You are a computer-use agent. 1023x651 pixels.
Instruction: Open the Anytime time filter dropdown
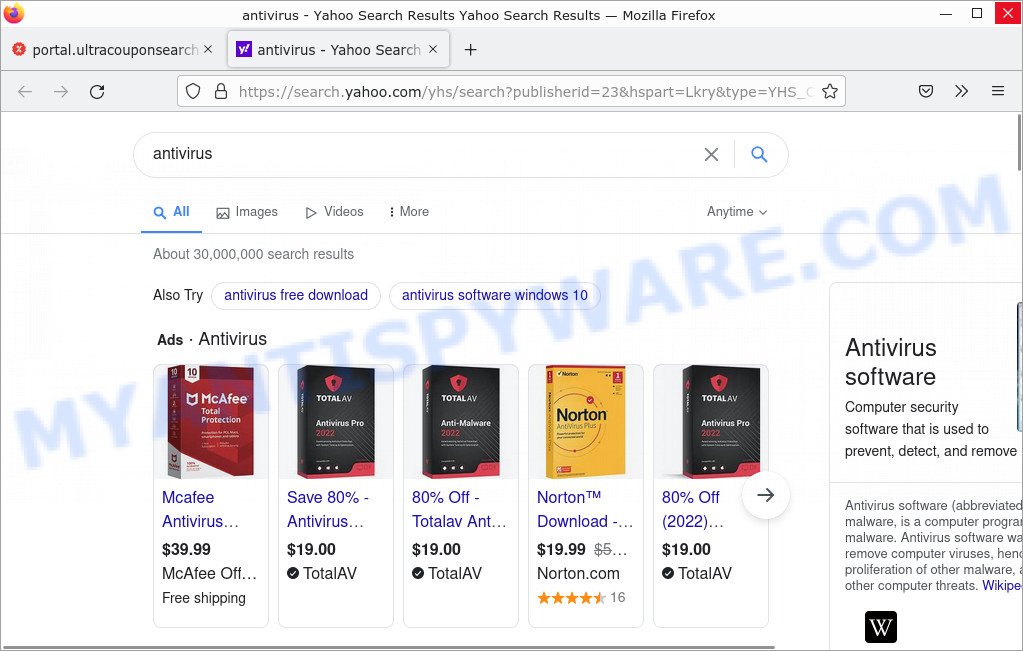737,212
